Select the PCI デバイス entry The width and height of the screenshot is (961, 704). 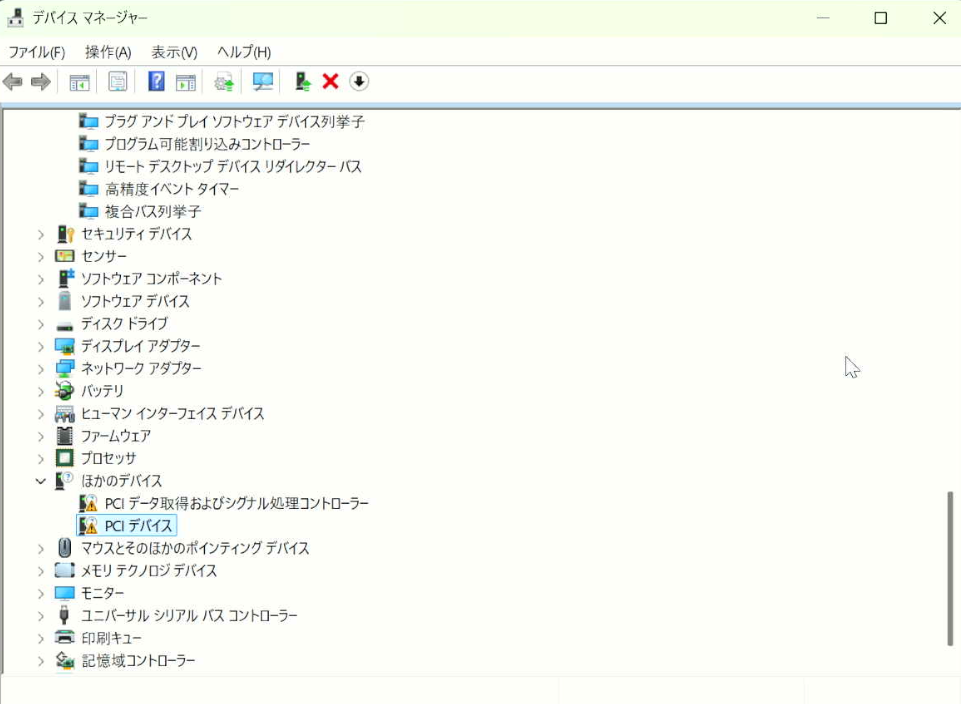click(x=139, y=526)
